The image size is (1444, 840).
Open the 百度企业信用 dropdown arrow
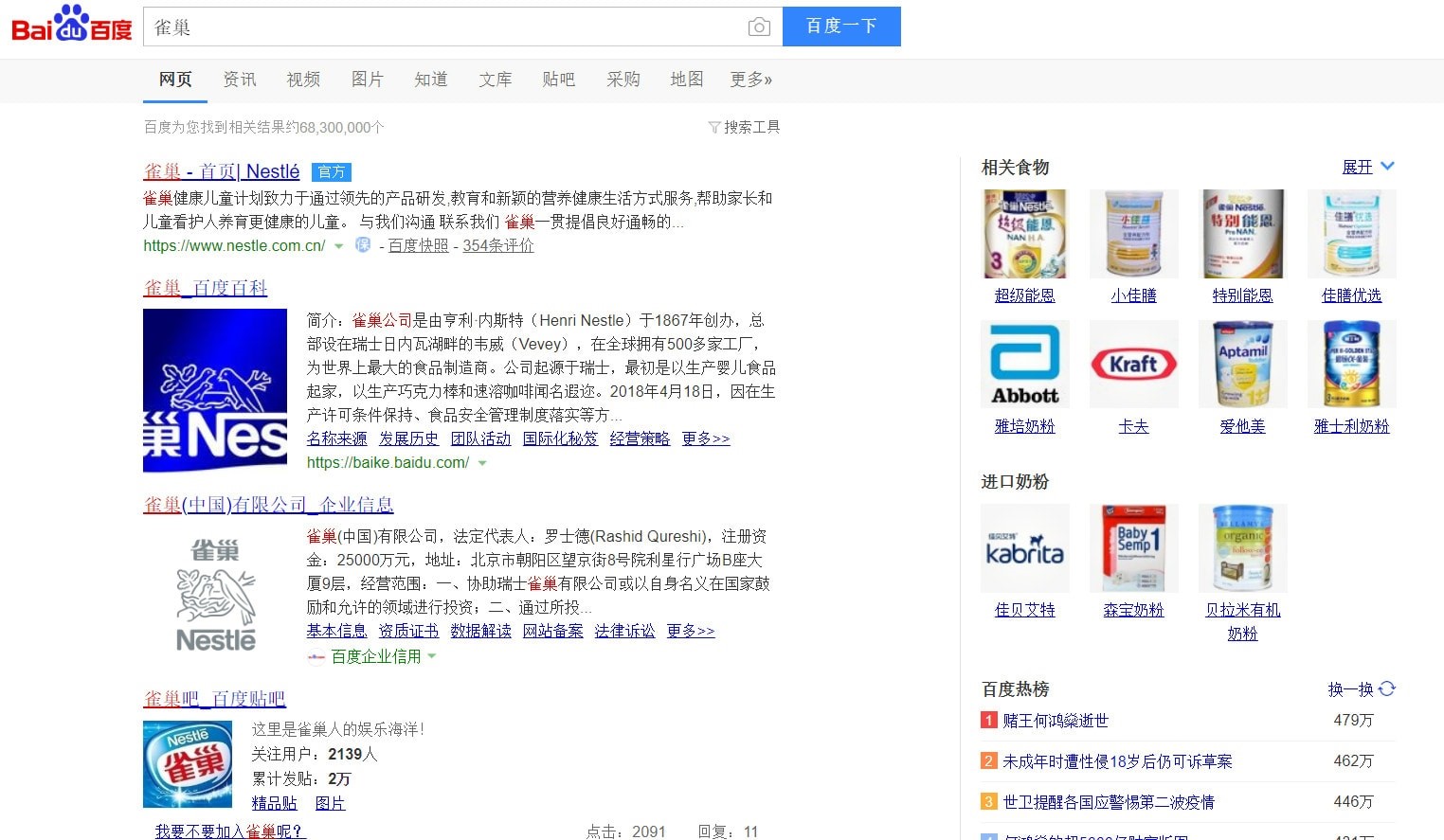(x=432, y=656)
